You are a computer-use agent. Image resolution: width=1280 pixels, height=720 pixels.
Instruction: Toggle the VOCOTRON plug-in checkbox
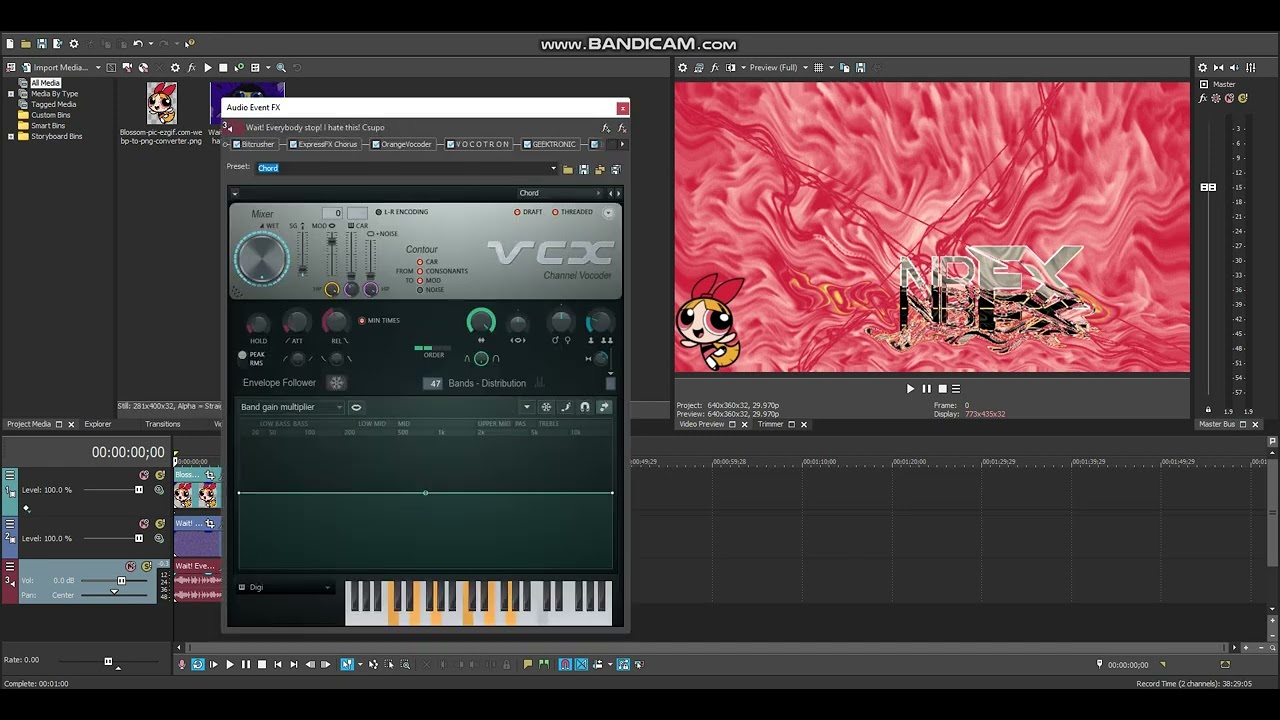451,145
